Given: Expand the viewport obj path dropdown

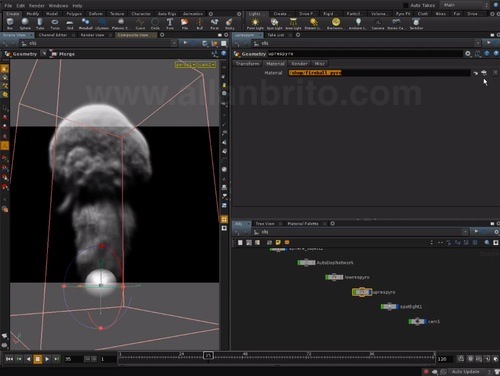Looking at the screenshot, I should click(174, 43).
